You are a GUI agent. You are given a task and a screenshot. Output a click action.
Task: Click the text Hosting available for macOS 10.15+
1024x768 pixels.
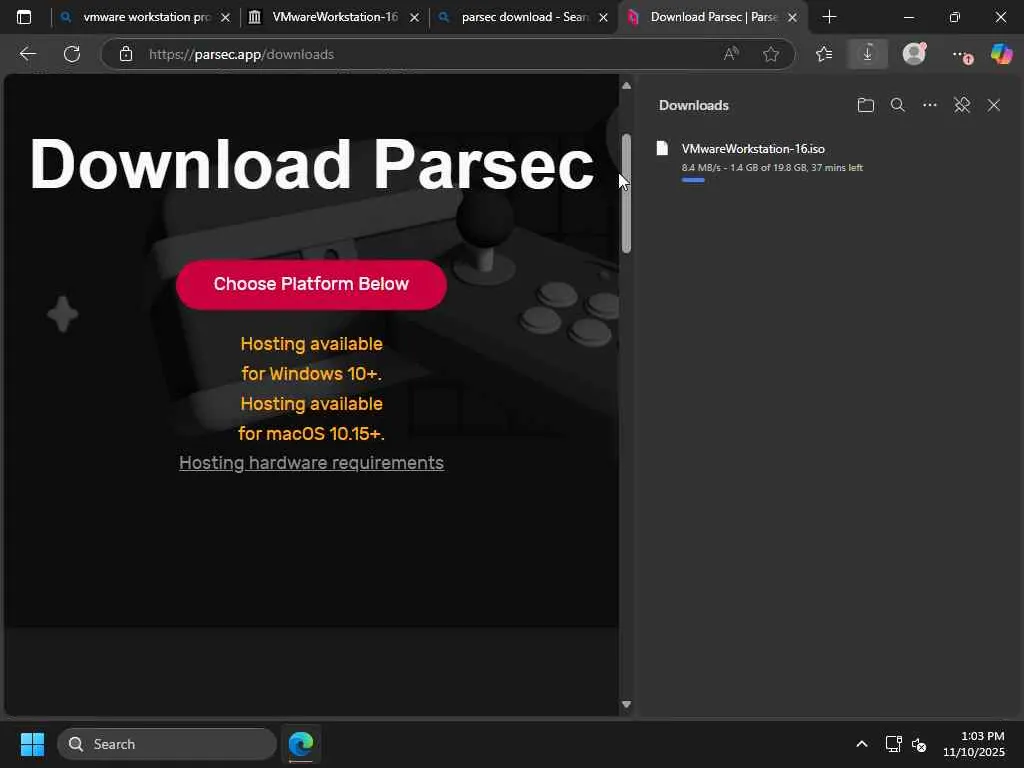[x=312, y=419]
